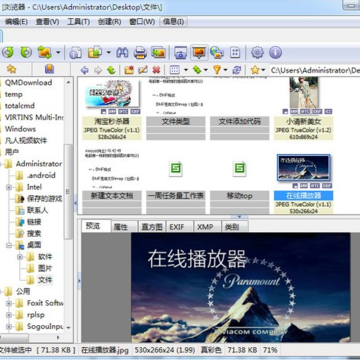The height and width of the screenshot is (360, 360).
Task: Open the filter dropdown arrow
Action: pyautogui.click(x=226, y=70)
